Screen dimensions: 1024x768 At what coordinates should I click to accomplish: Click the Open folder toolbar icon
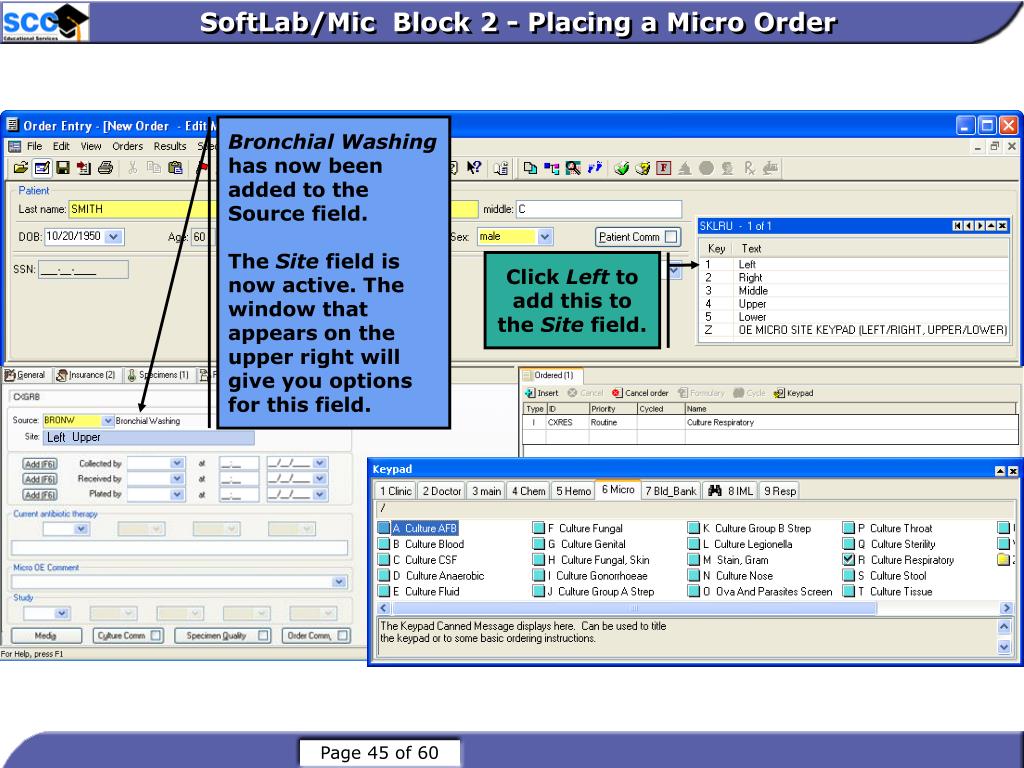coord(20,168)
